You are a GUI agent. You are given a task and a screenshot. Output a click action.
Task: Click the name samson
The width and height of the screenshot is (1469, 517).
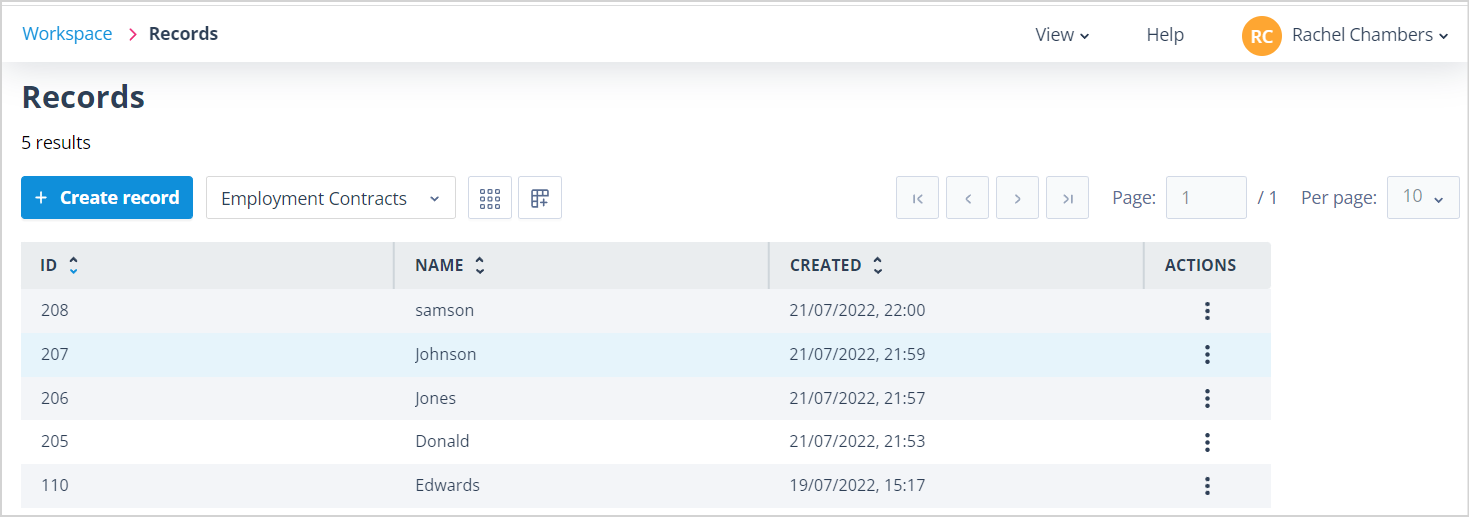tap(445, 310)
